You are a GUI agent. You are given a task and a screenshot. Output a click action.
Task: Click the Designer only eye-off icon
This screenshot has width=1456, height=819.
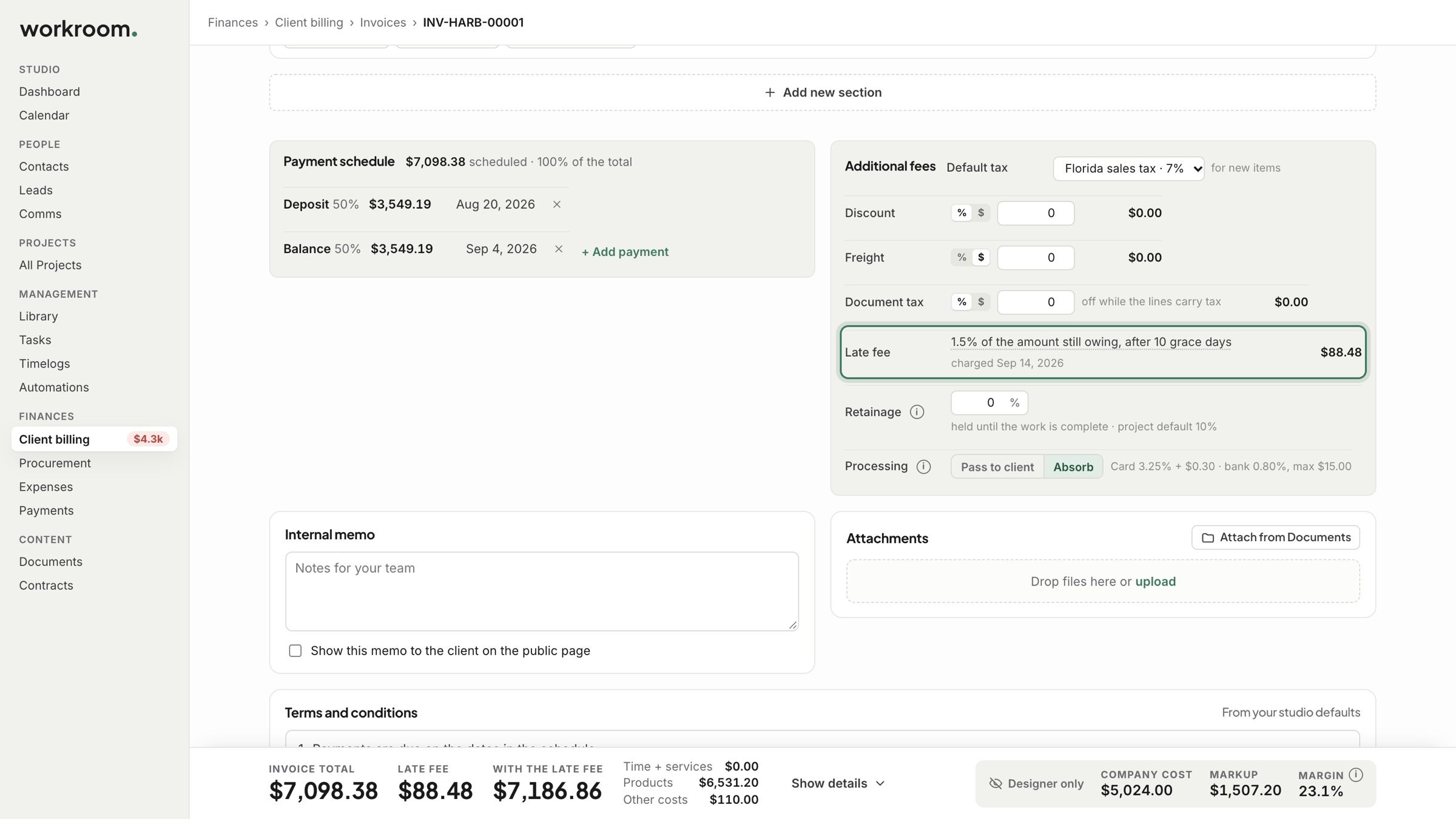(996, 783)
